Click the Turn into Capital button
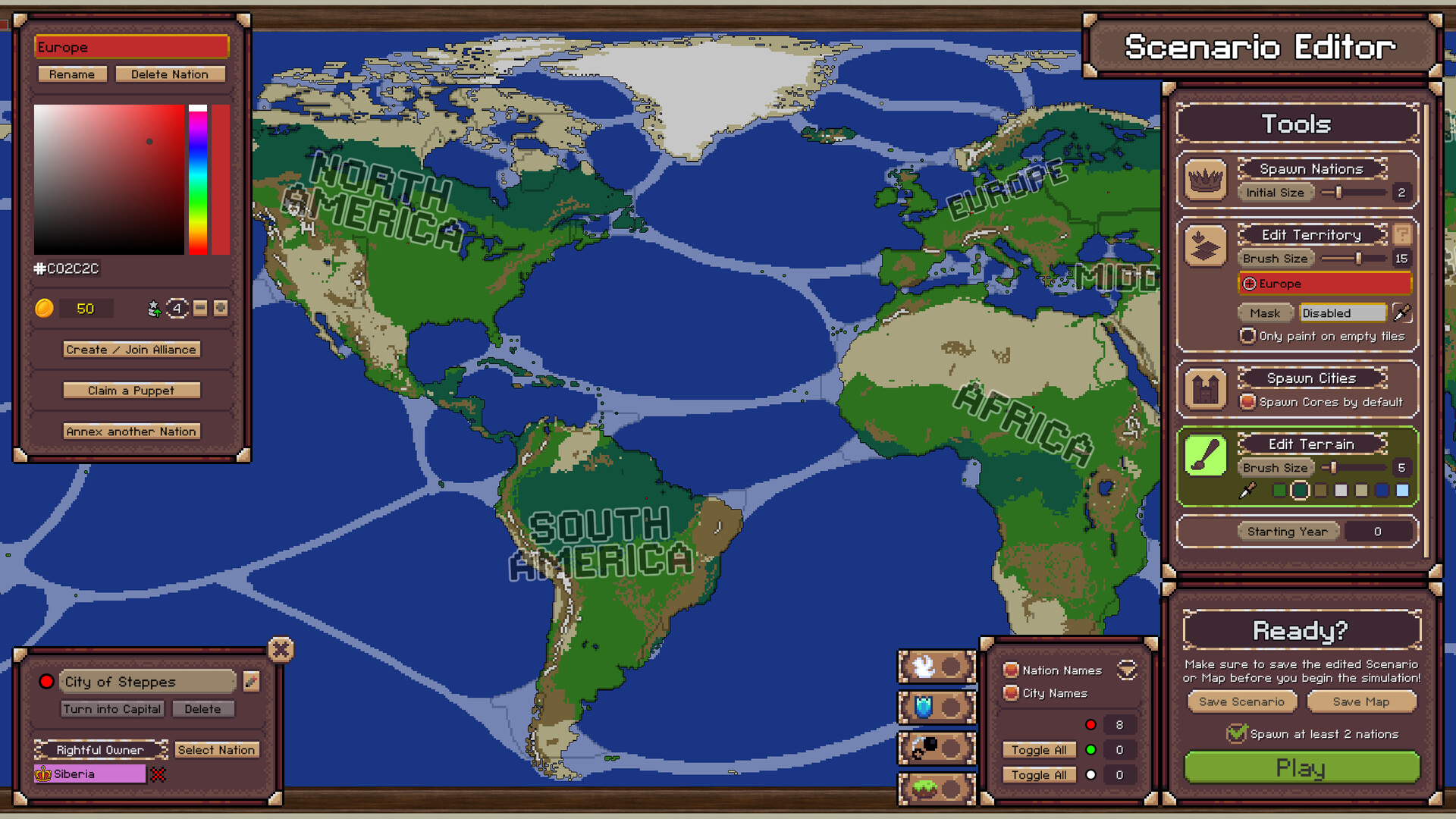The width and height of the screenshot is (1456, 819). point(113,710)
